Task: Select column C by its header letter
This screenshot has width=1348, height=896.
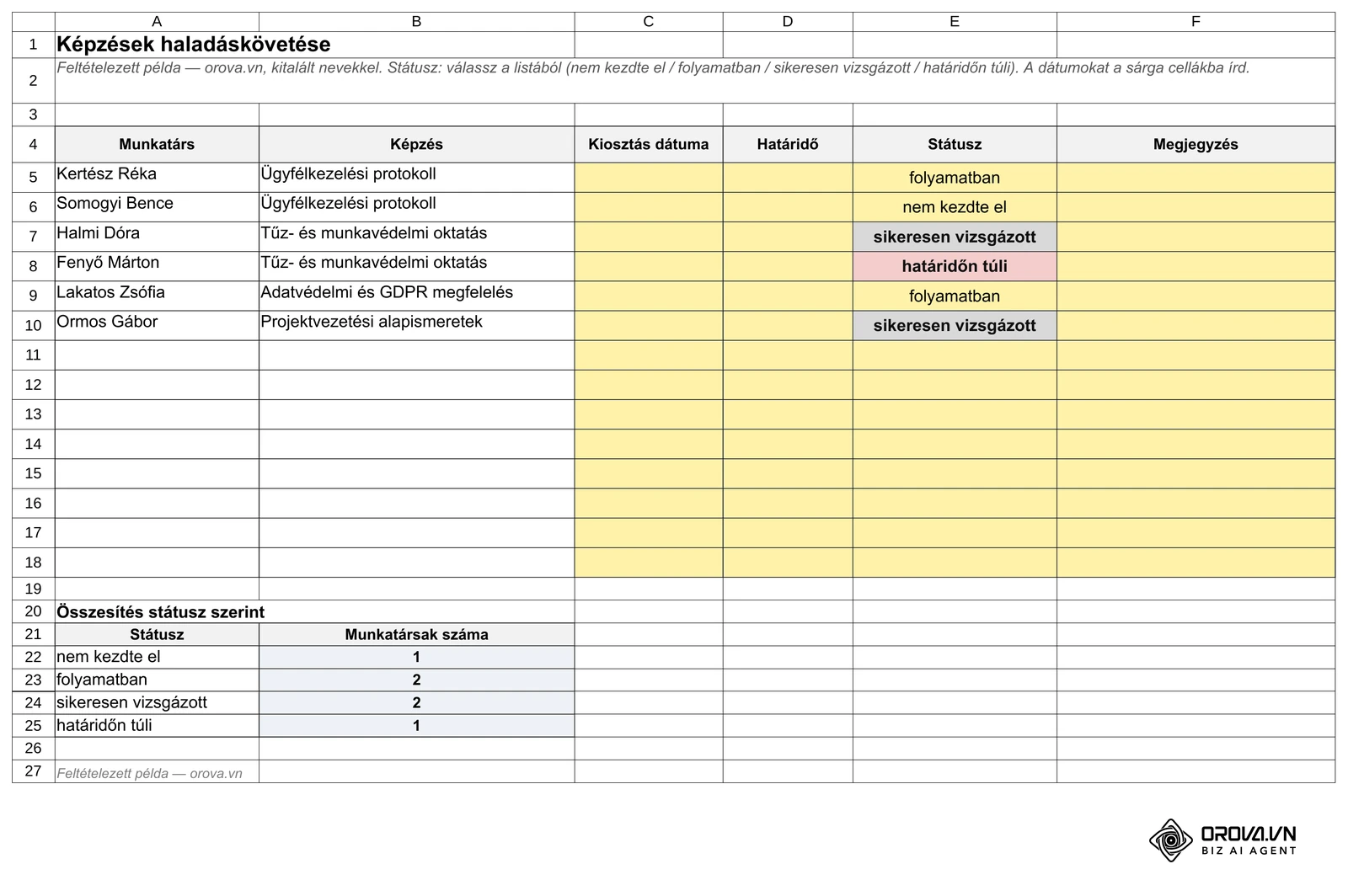Action: (649, 22)
